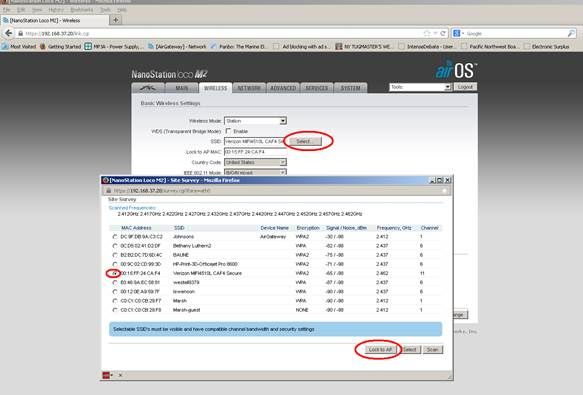Click the Ubiquiti logo tab in airOS
This screenshot has width=583, height=395.
pos(148,88)
